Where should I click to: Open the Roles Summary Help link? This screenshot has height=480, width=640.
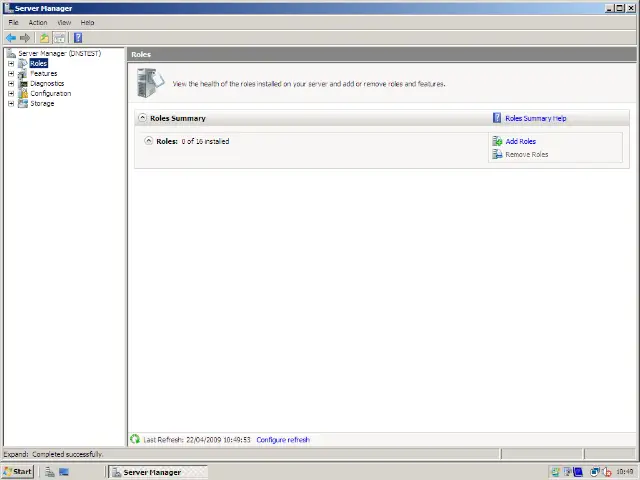coord(536,118)
